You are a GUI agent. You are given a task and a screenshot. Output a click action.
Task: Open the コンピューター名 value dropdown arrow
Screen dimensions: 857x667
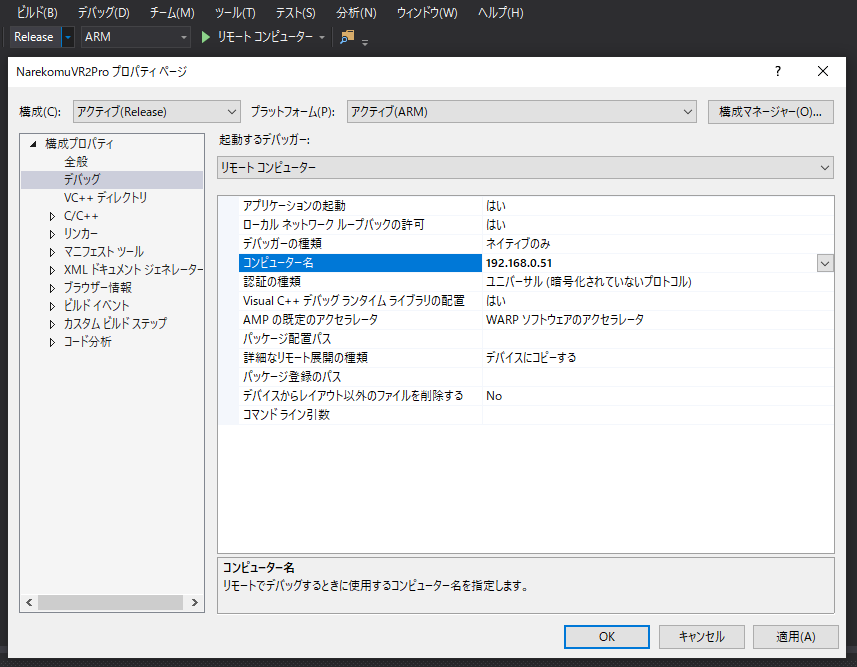[825, 263]
